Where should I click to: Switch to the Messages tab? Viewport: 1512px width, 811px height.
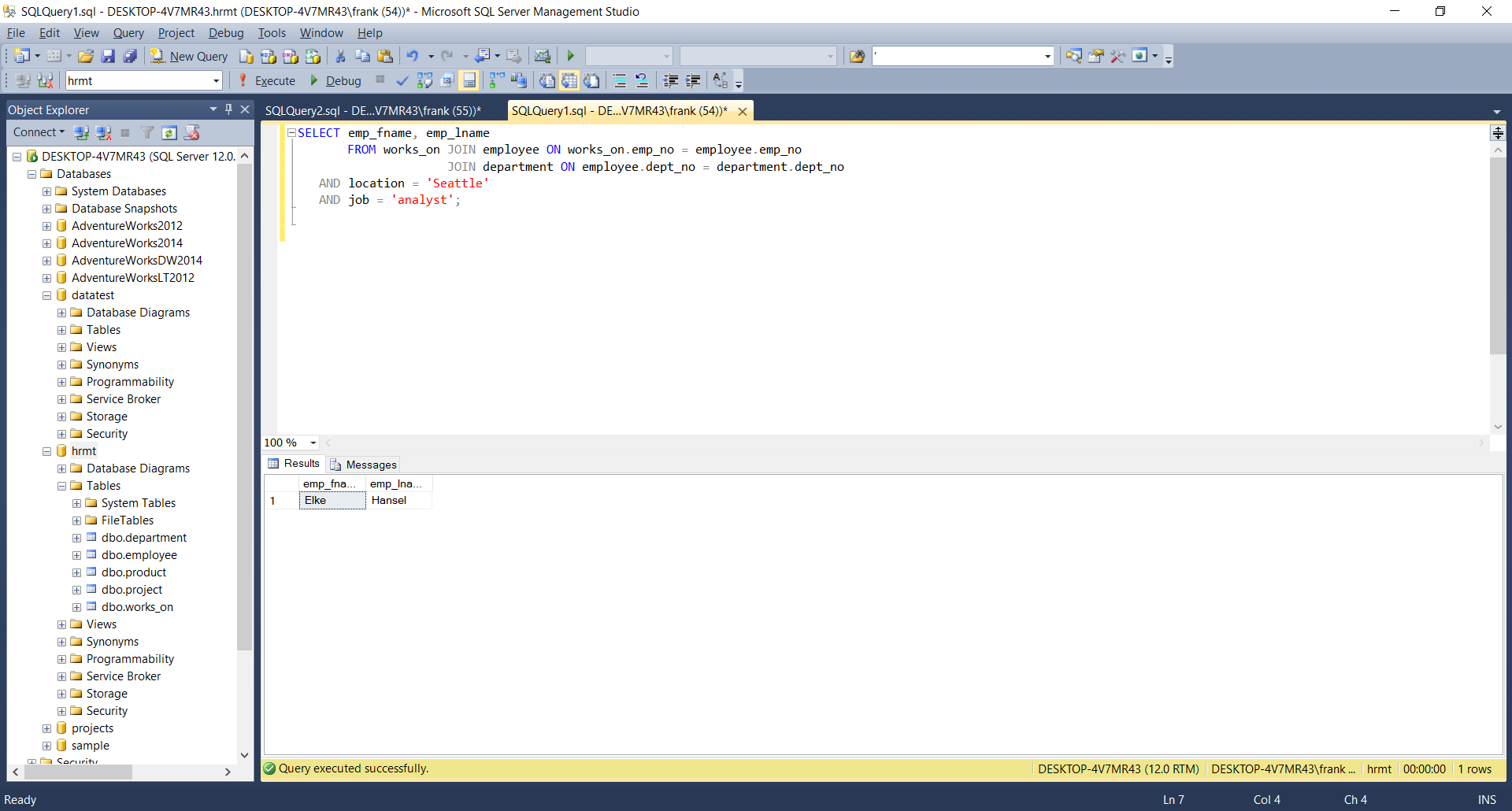[364, 465]
